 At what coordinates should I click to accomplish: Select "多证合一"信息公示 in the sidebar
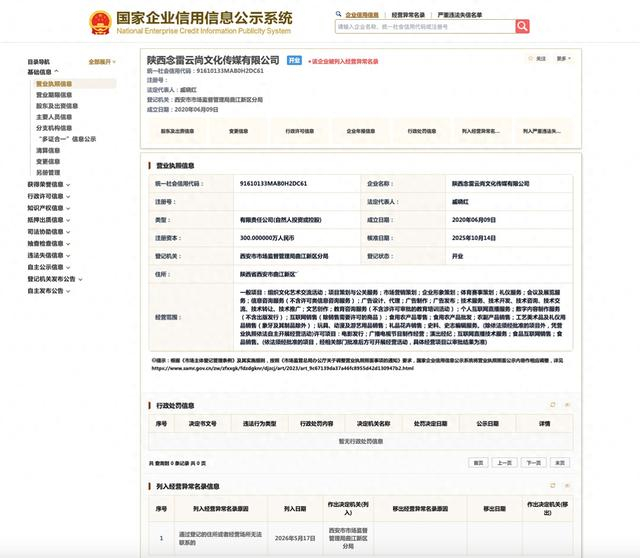click(67, 139)
